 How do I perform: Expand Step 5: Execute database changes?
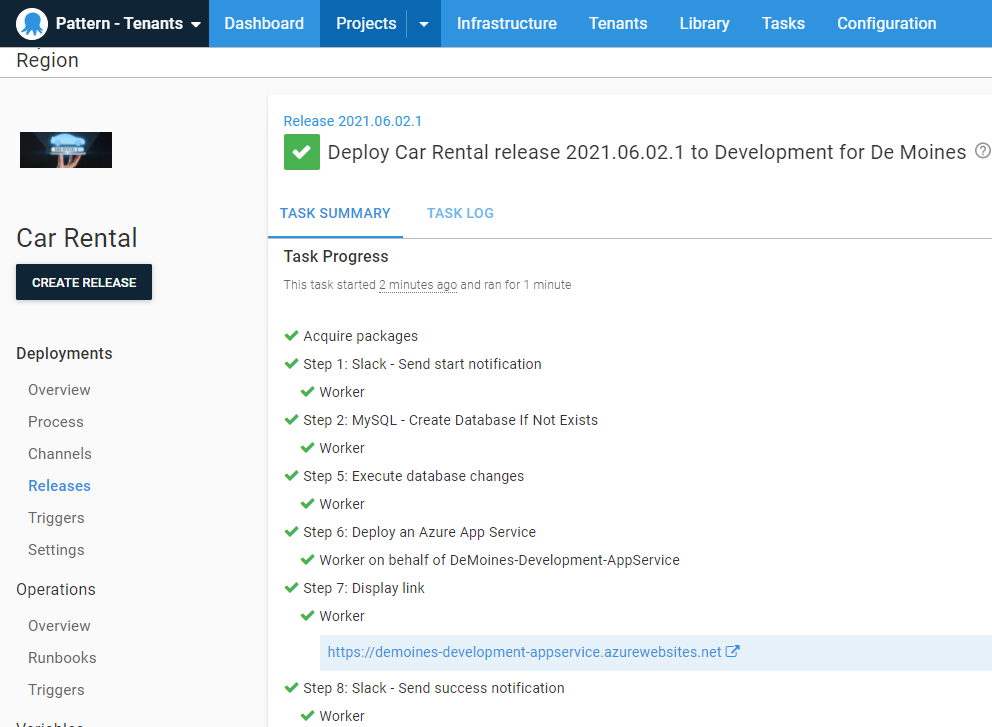pos(413,476)
